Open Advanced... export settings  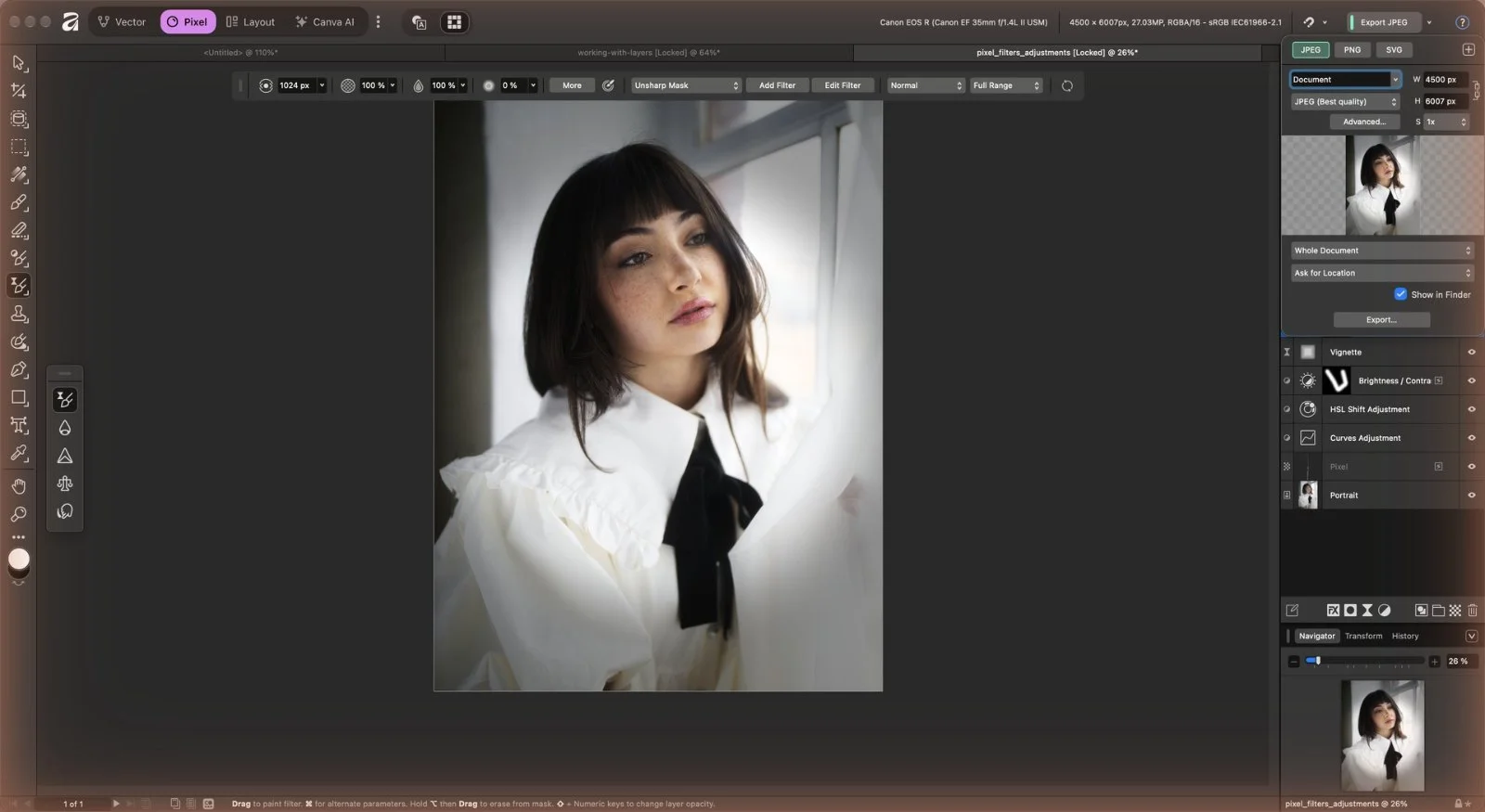(1364, 122)
